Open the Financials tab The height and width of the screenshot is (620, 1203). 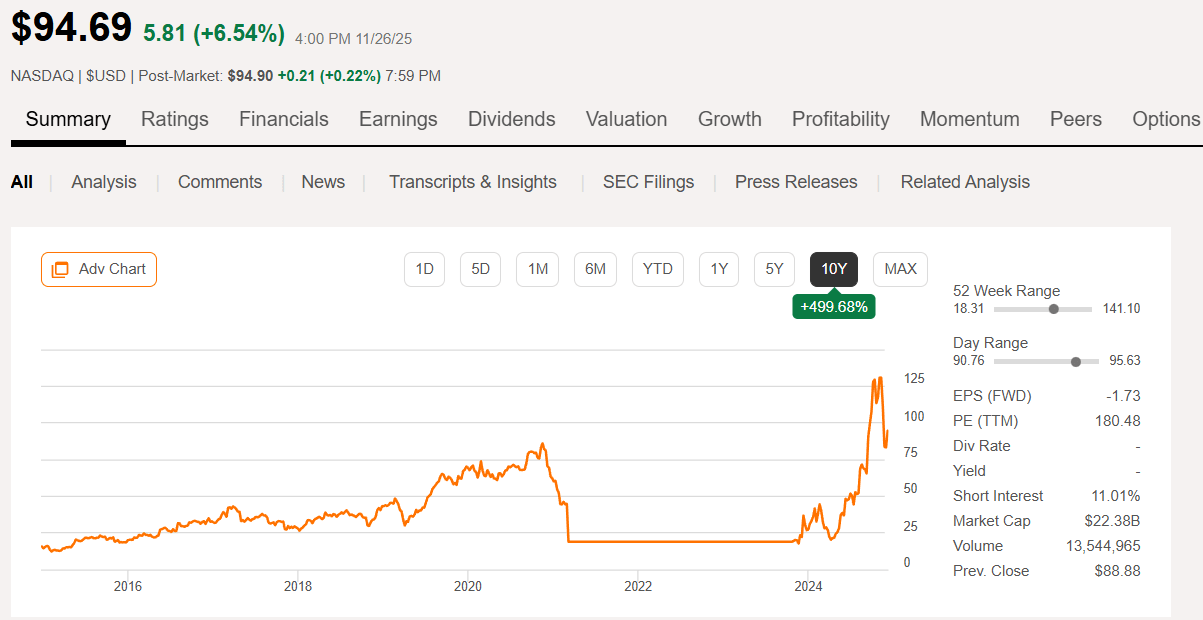[x=283, y=119]
